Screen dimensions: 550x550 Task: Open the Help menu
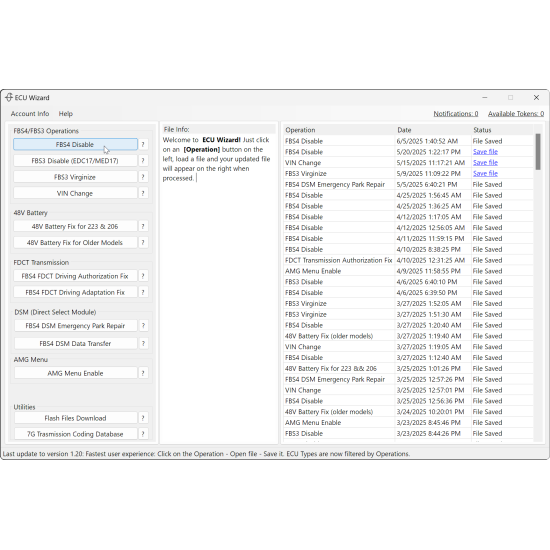point(66,114)
